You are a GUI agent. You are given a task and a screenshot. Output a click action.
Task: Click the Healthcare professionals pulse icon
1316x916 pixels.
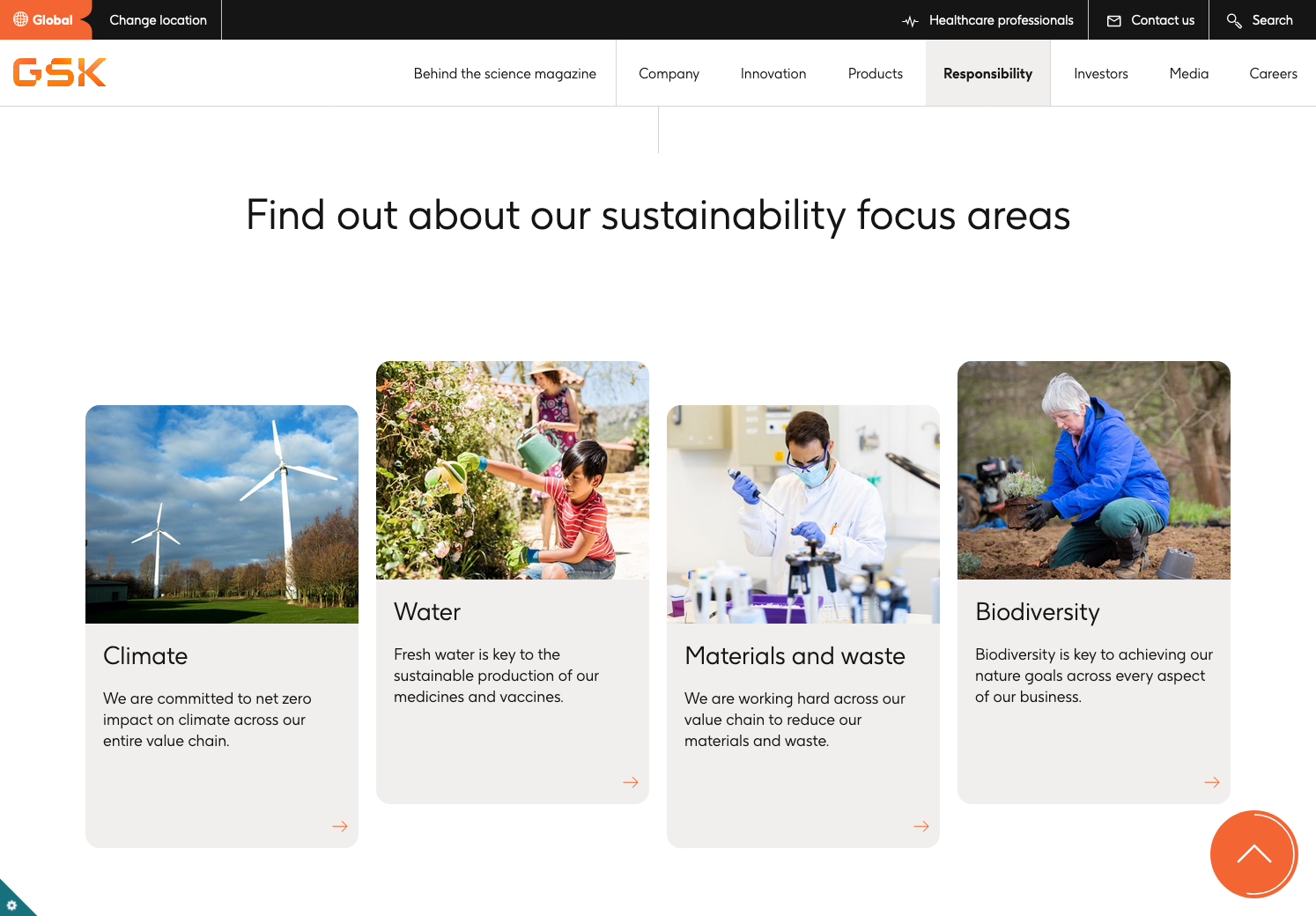pyautogui.click(x=911, y=20)
